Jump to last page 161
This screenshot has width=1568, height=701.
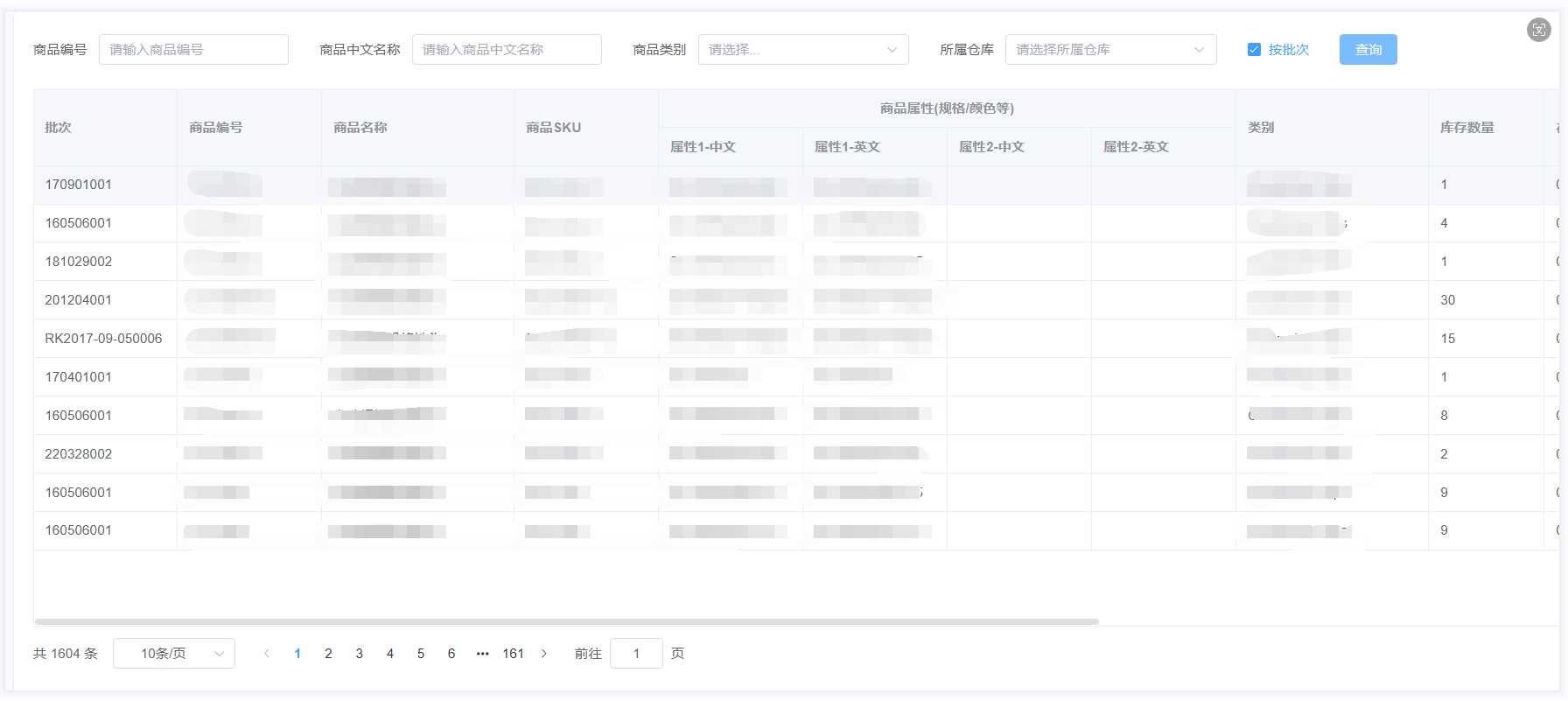click(514, 654)
